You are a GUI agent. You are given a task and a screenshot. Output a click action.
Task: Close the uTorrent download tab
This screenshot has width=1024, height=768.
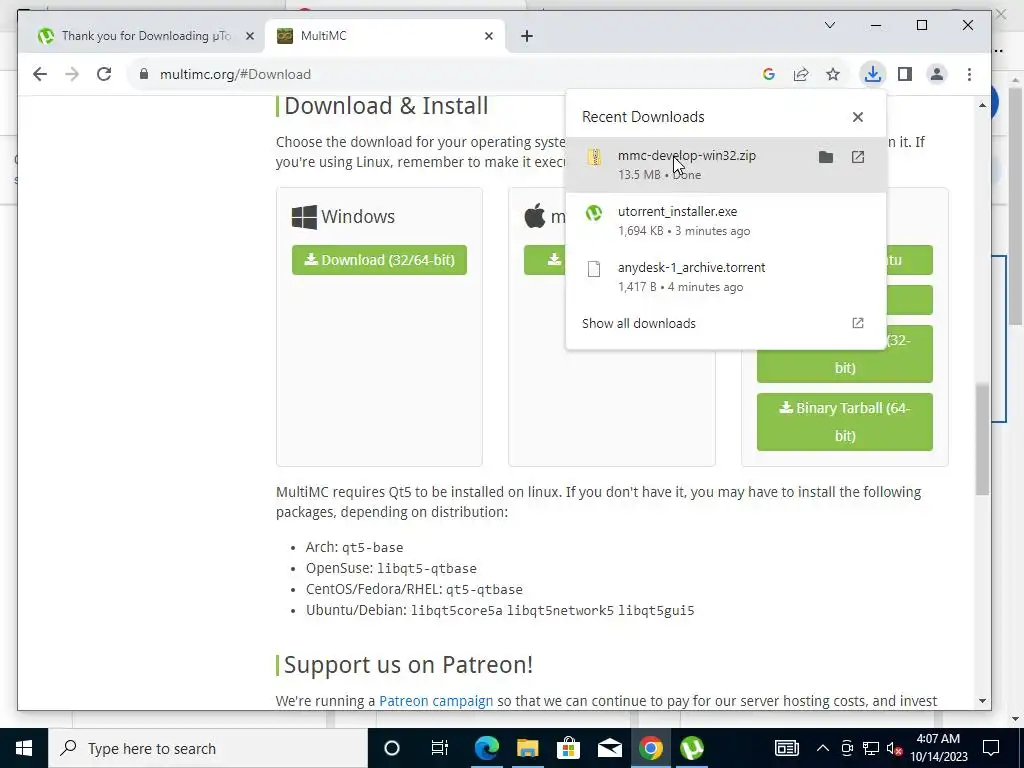click(249, 36)
